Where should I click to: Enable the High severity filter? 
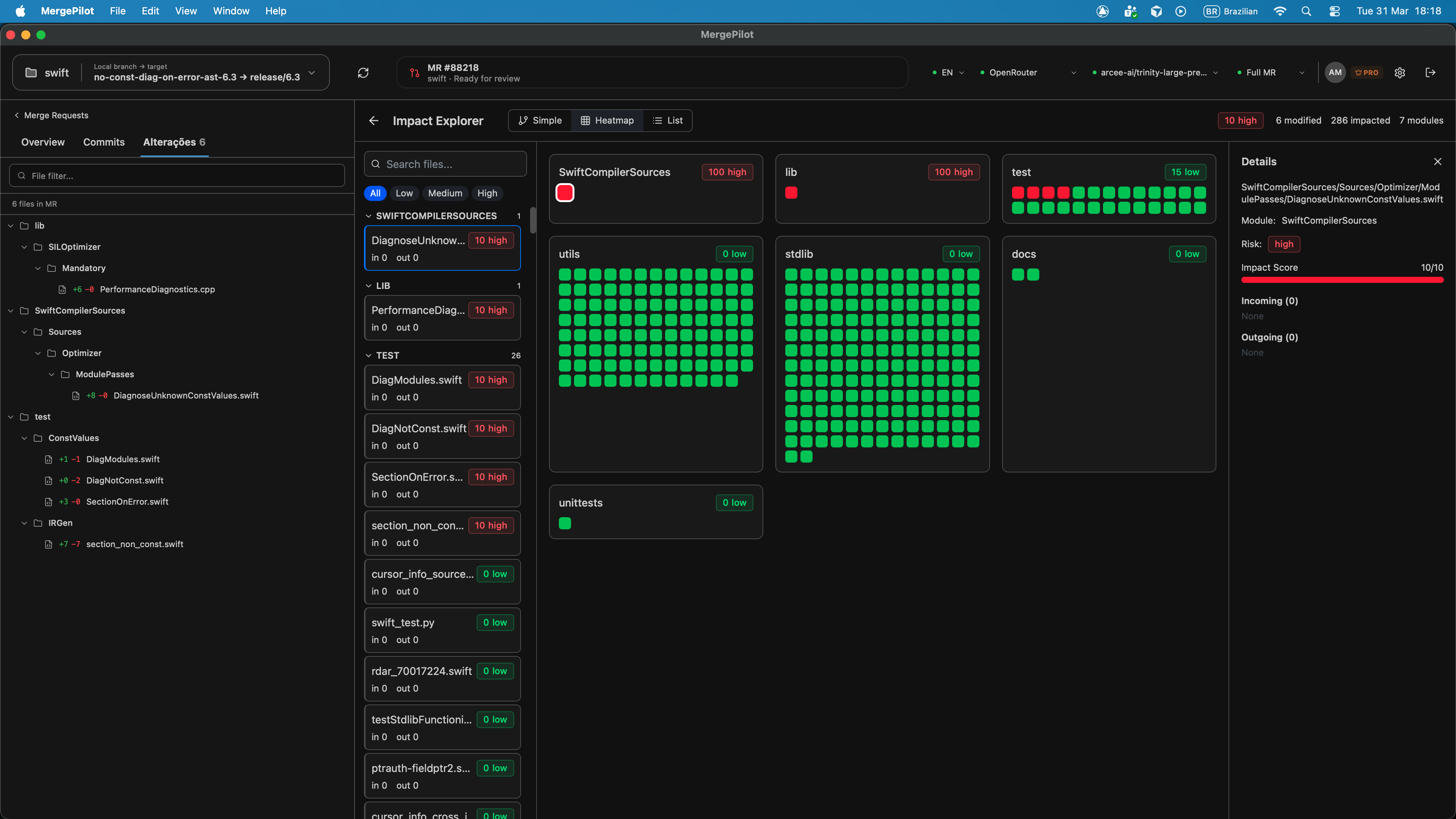487,193
